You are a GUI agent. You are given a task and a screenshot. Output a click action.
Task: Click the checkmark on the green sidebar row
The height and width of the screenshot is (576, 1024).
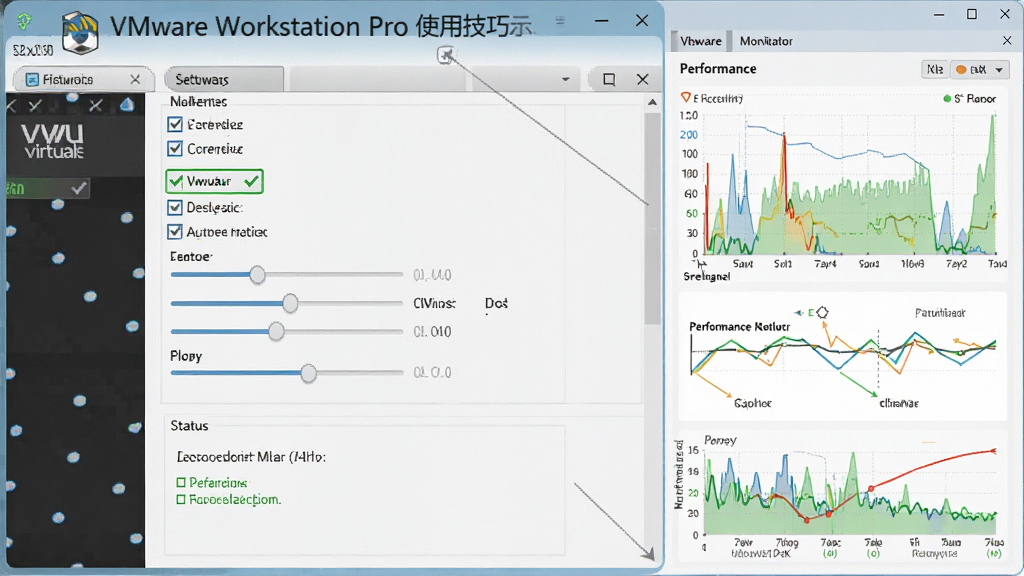[79, 189]
